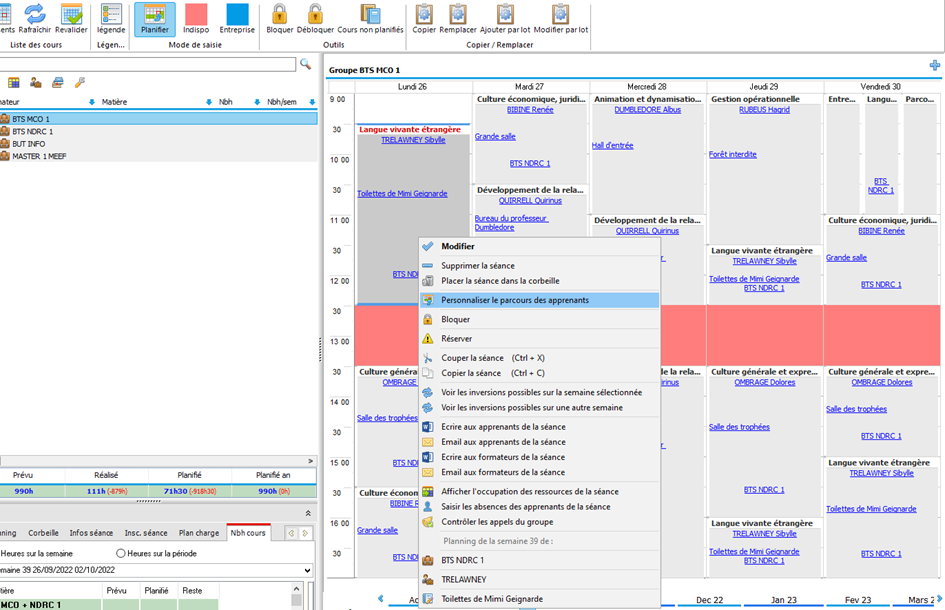This screenshot has width=945, height=610.
Task: Choose Personnaliser le parcours des apprenants
Action: coord(515,300)
